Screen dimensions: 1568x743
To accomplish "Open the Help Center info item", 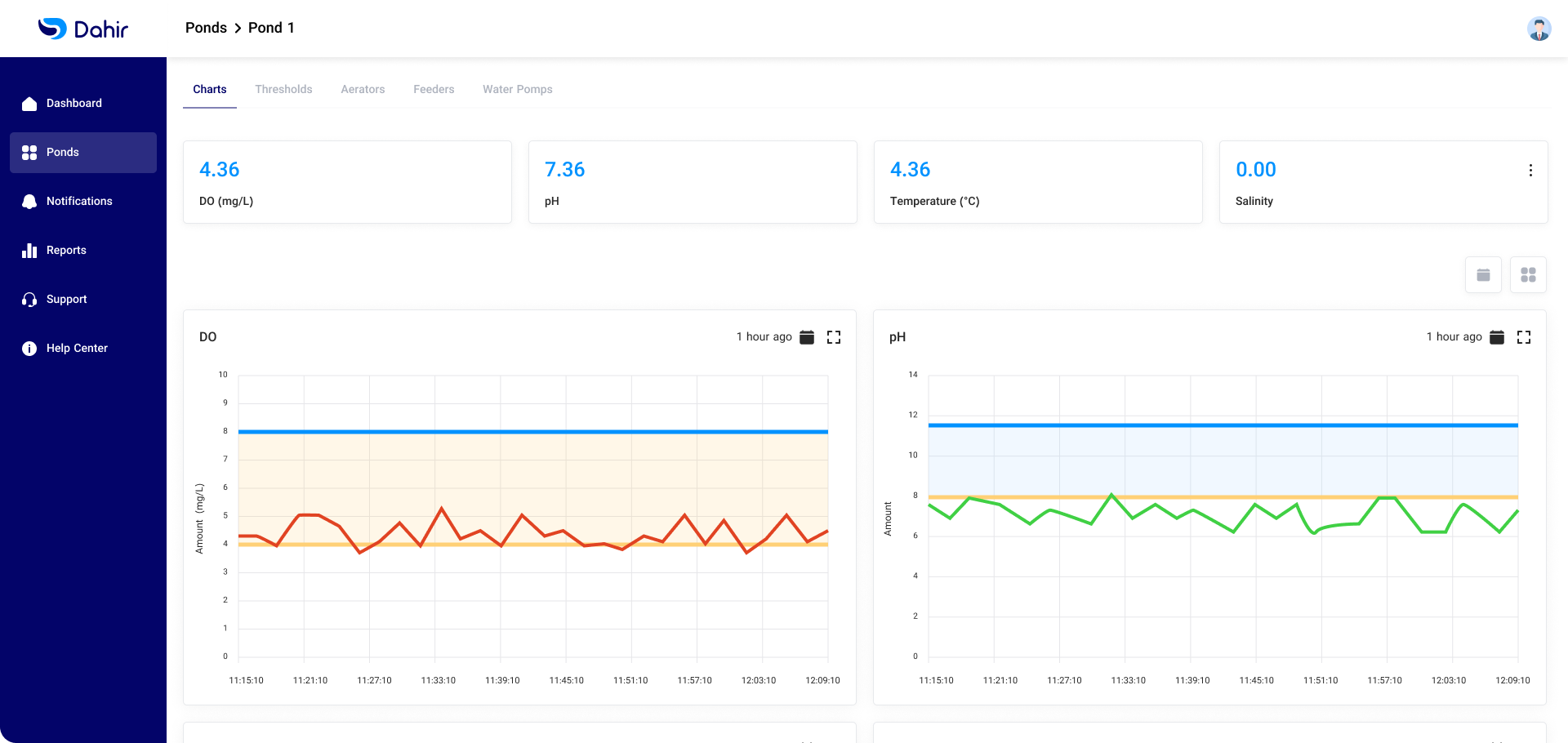I will click(x=76, y=348).
